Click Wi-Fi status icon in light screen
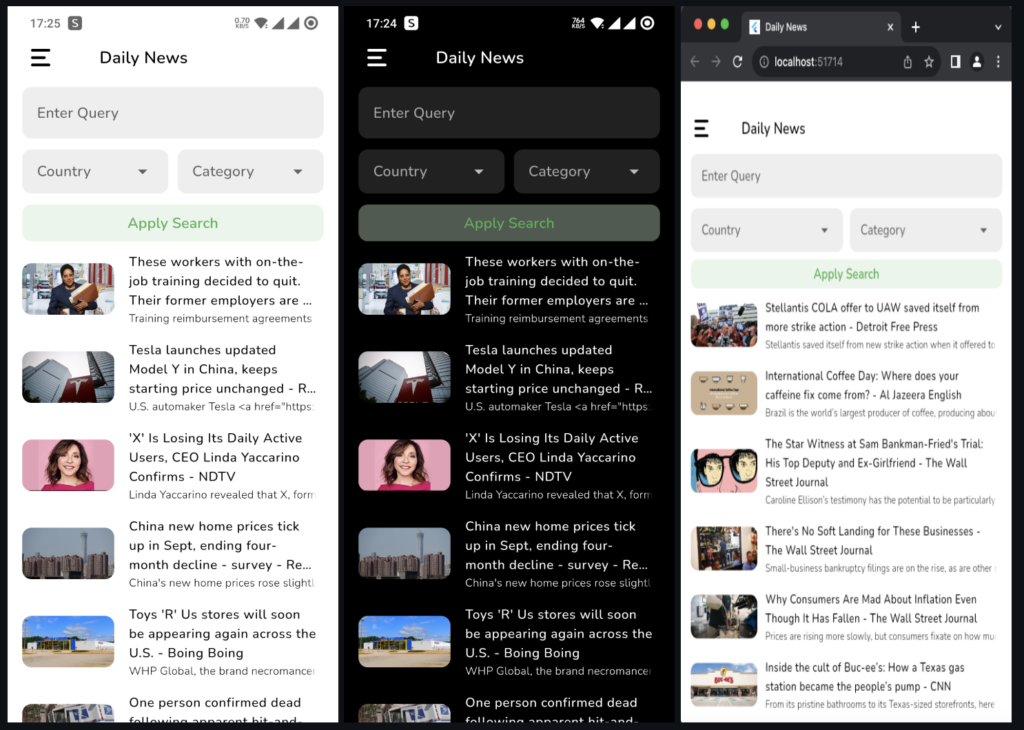 261,23
